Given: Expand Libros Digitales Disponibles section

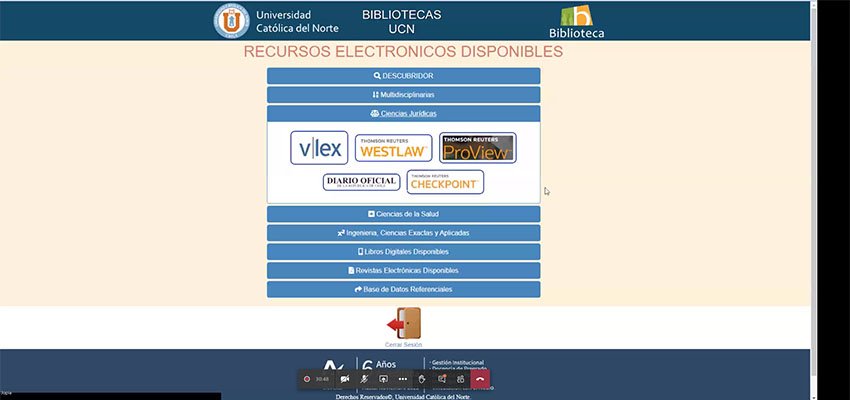Looking at the screenshot, I should tap(403, 252).
